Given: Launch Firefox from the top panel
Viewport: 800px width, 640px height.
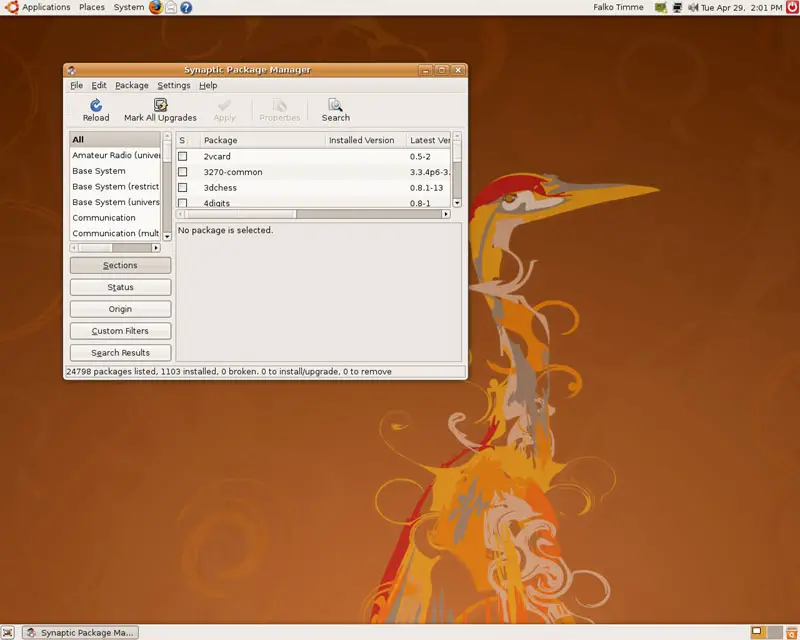Looking at the screenshot, I should [156, 7].
